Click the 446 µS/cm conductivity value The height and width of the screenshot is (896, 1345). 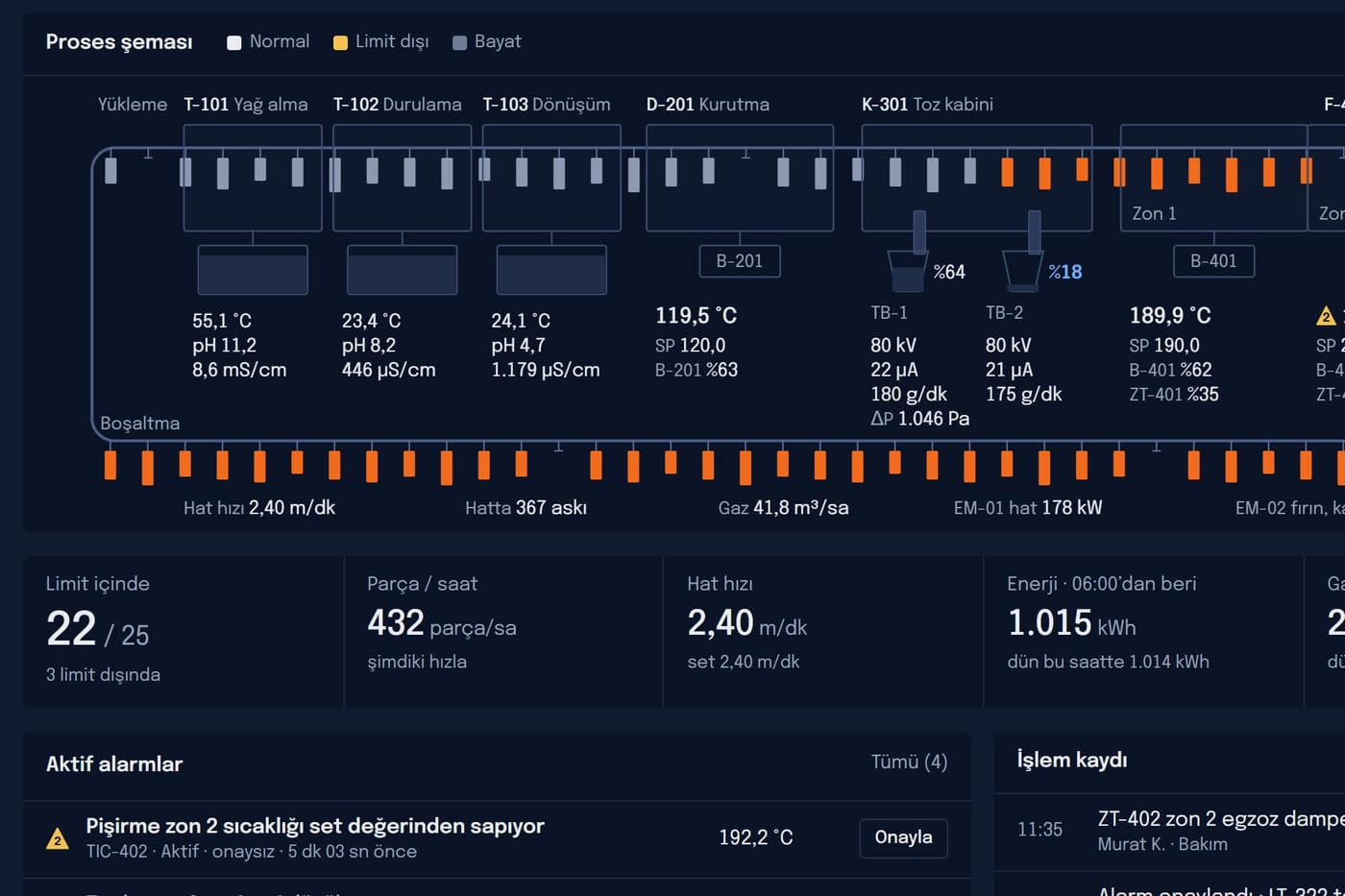tap(389, 370)
